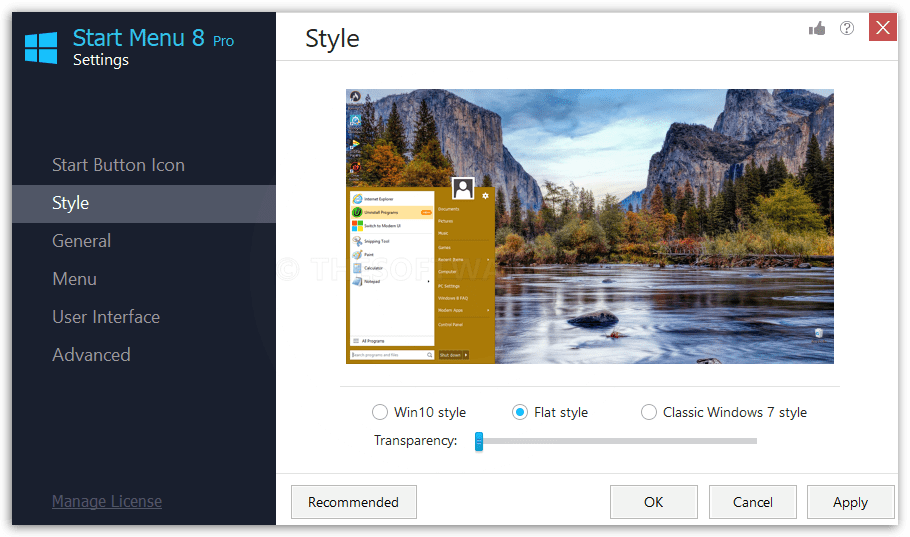Click 'Style' page heading text

[333, 39]
